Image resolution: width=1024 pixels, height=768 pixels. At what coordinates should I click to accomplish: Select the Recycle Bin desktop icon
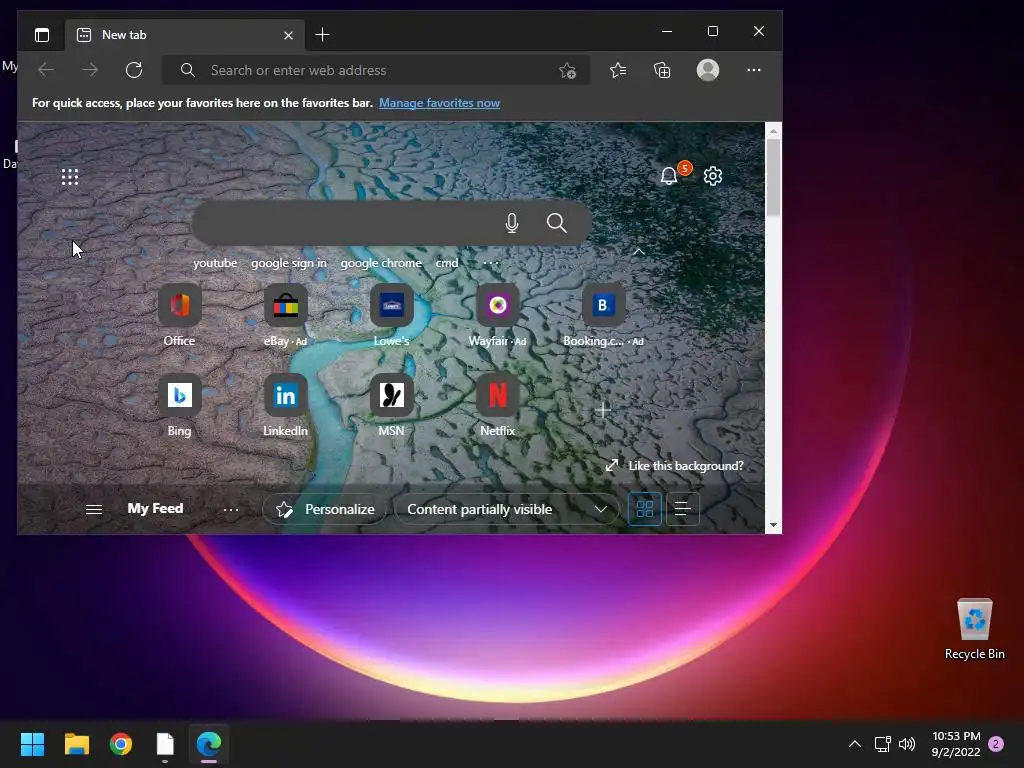click(x=974, y=628)
